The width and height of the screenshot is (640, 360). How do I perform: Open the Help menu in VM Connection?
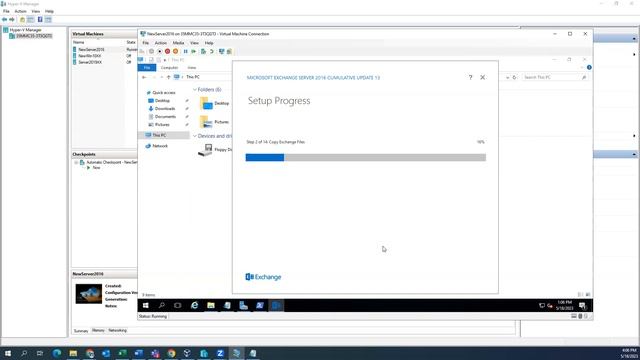click(209, 43)
